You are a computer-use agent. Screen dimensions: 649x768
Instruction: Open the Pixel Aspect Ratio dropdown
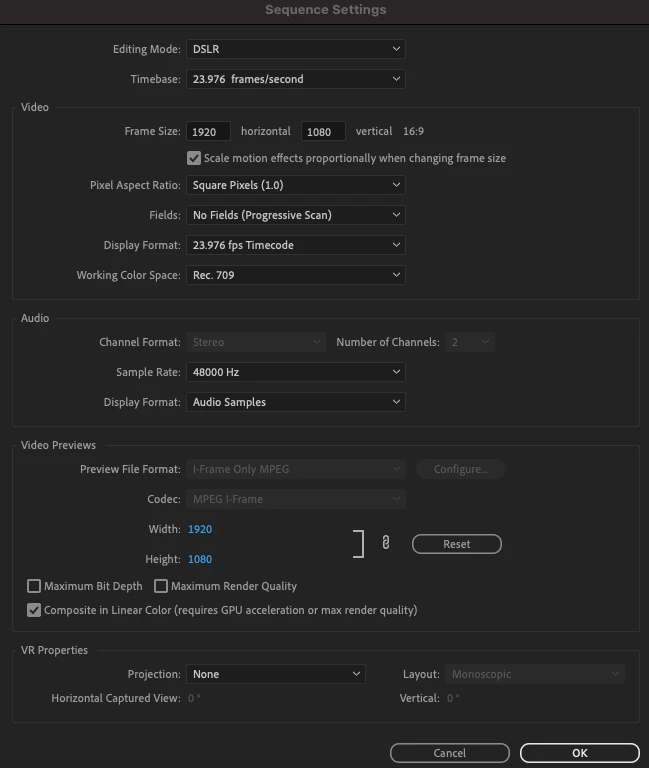[x=295, y=185]
